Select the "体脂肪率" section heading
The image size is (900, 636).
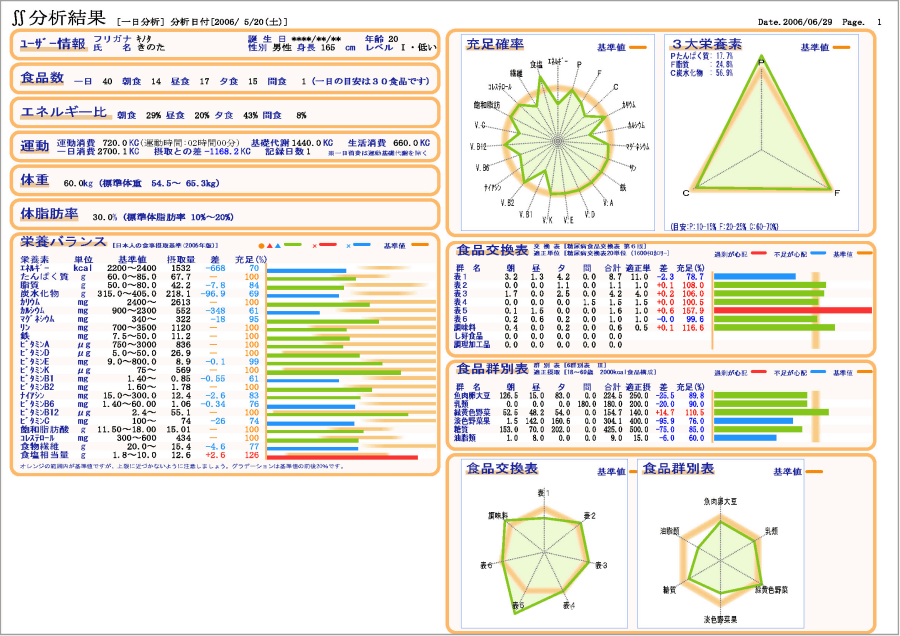click(49, 214)
